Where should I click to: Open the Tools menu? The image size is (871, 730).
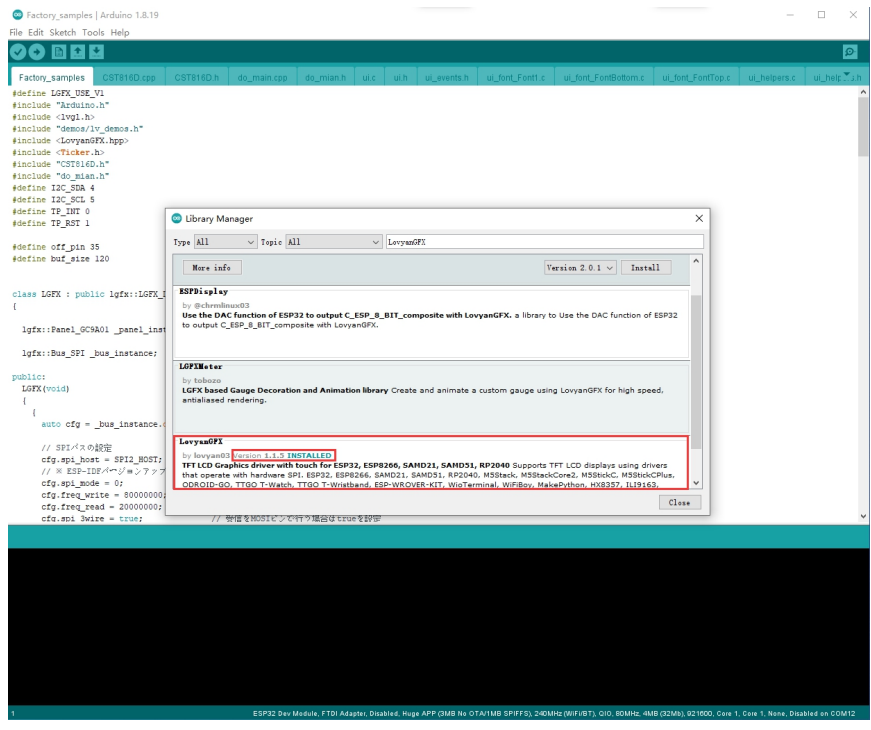pos(93,32)
